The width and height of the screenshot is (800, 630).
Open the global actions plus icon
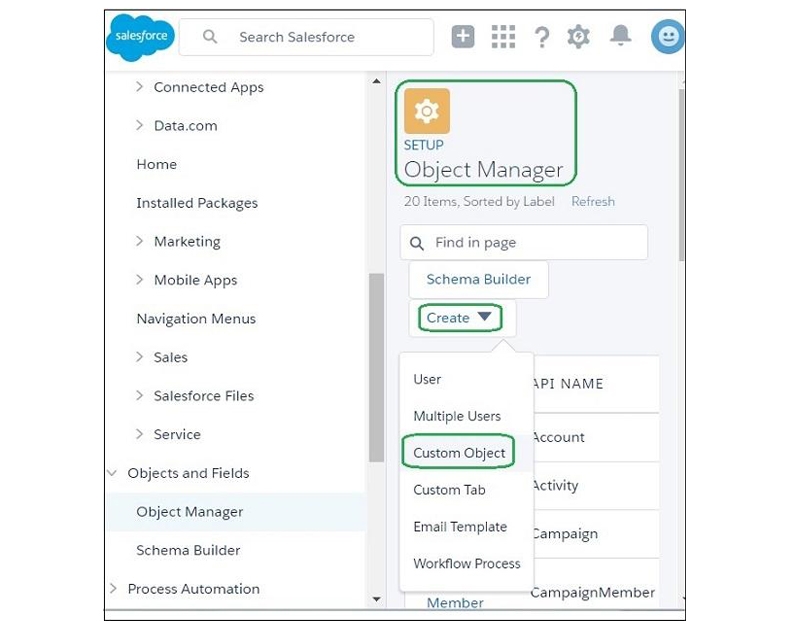click(463, 37)
